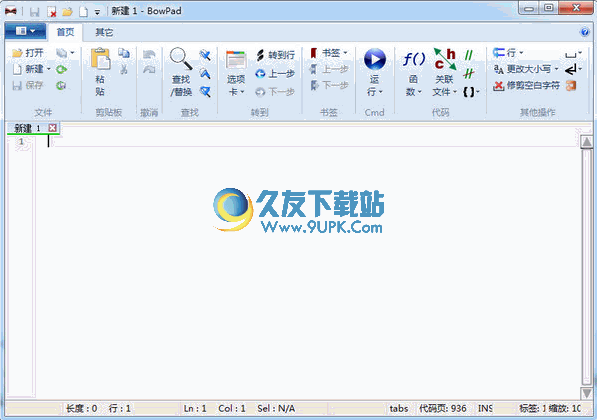Open the 行 line operations dropdown

click(508, 53)
